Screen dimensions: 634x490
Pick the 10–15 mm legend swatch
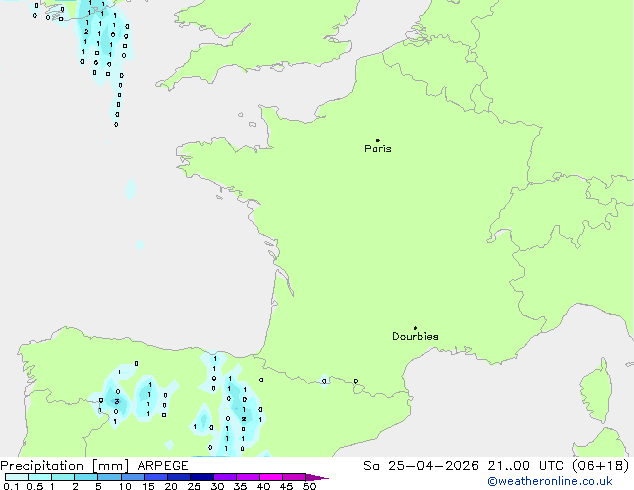tap(133, 477)
